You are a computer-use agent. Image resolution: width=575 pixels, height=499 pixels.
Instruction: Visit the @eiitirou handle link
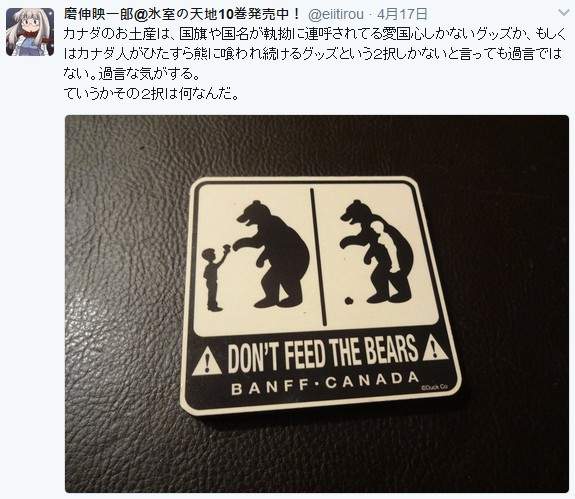pos(336,14)
